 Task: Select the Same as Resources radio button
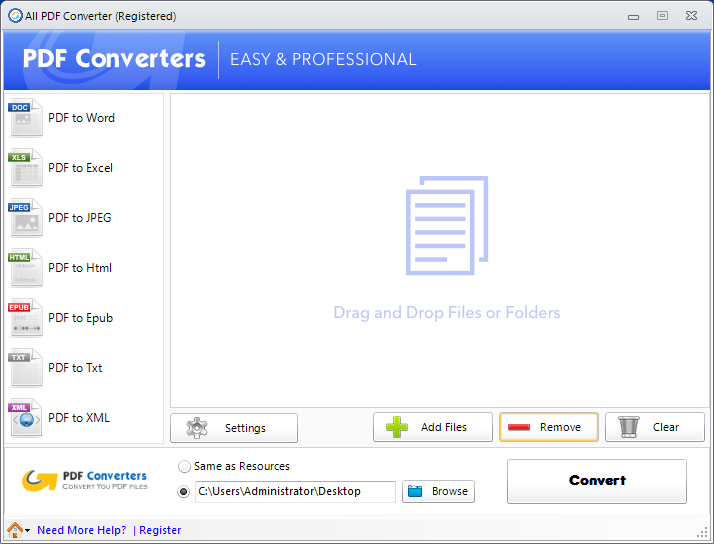pos(184,467)
